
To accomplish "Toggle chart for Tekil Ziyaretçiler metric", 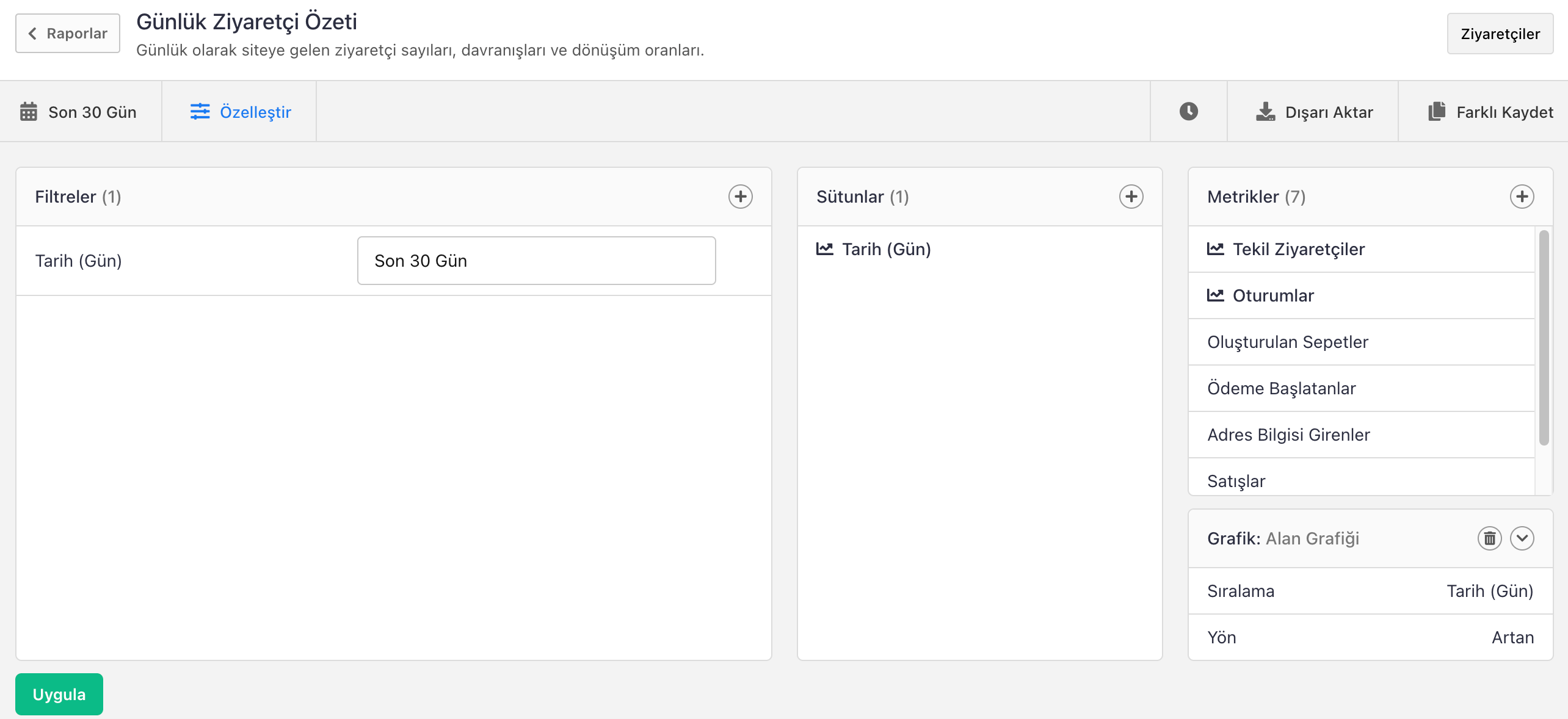I will point(1216,249).
